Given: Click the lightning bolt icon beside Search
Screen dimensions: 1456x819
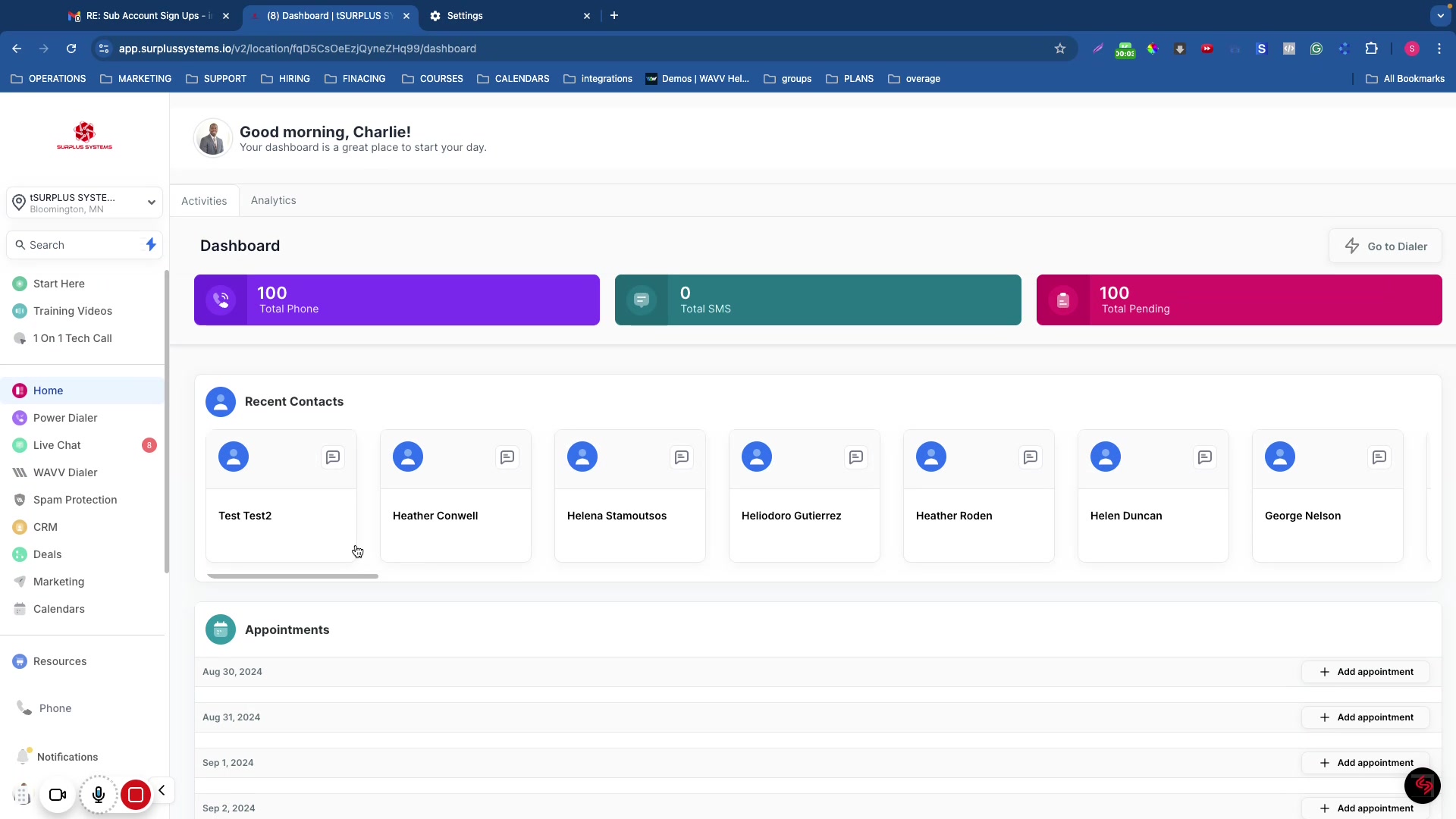Looking at the screenshot, I should point(151,245).
